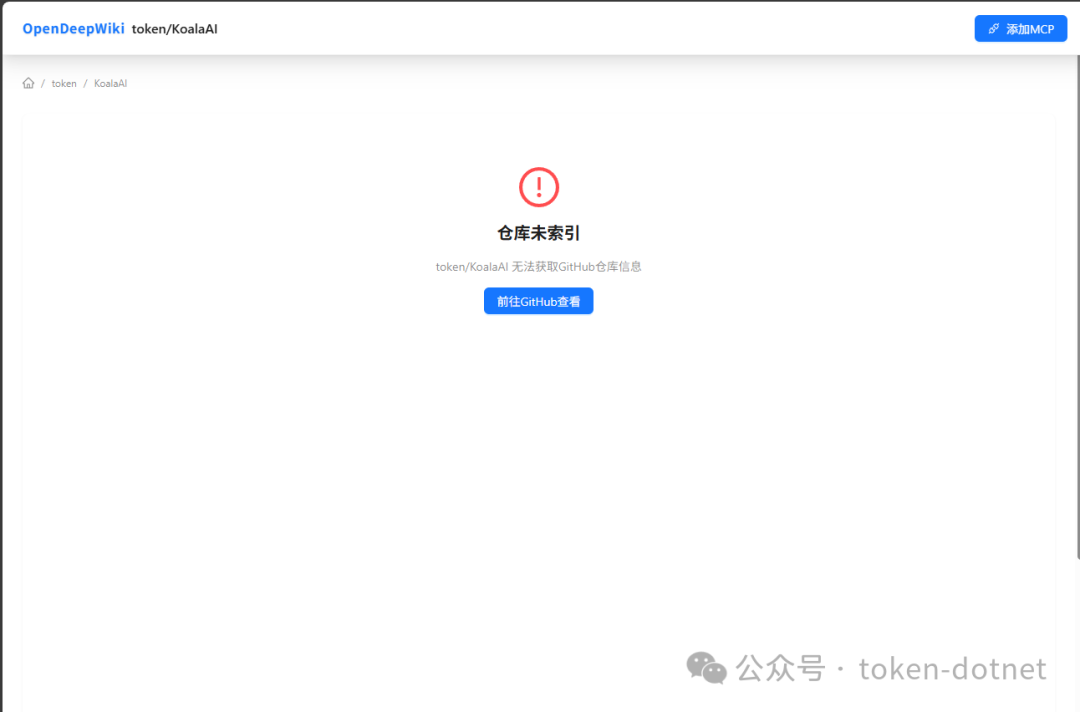This screenshot has width=1080, height=712.
Task: Click the 仓库未索引 heading
Action: point(539,233)
